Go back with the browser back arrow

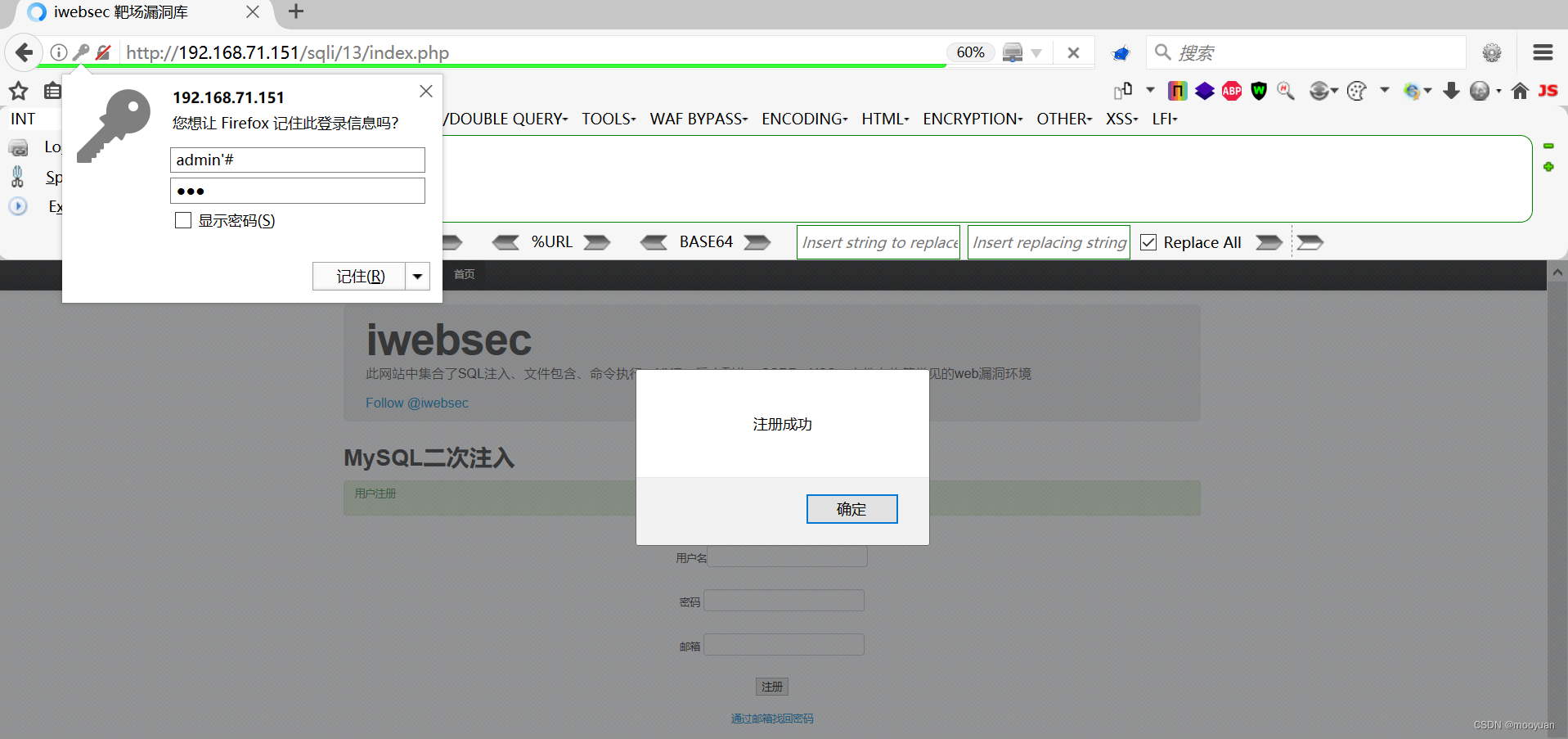click(24, 52)
